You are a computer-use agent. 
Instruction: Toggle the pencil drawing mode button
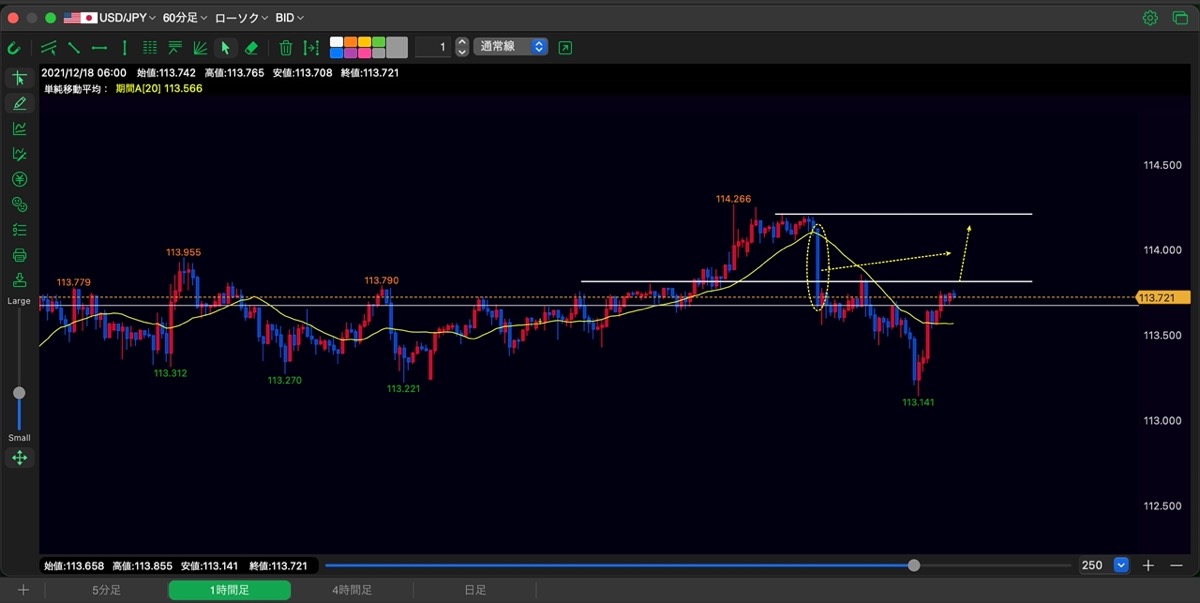tap(19, 103)
